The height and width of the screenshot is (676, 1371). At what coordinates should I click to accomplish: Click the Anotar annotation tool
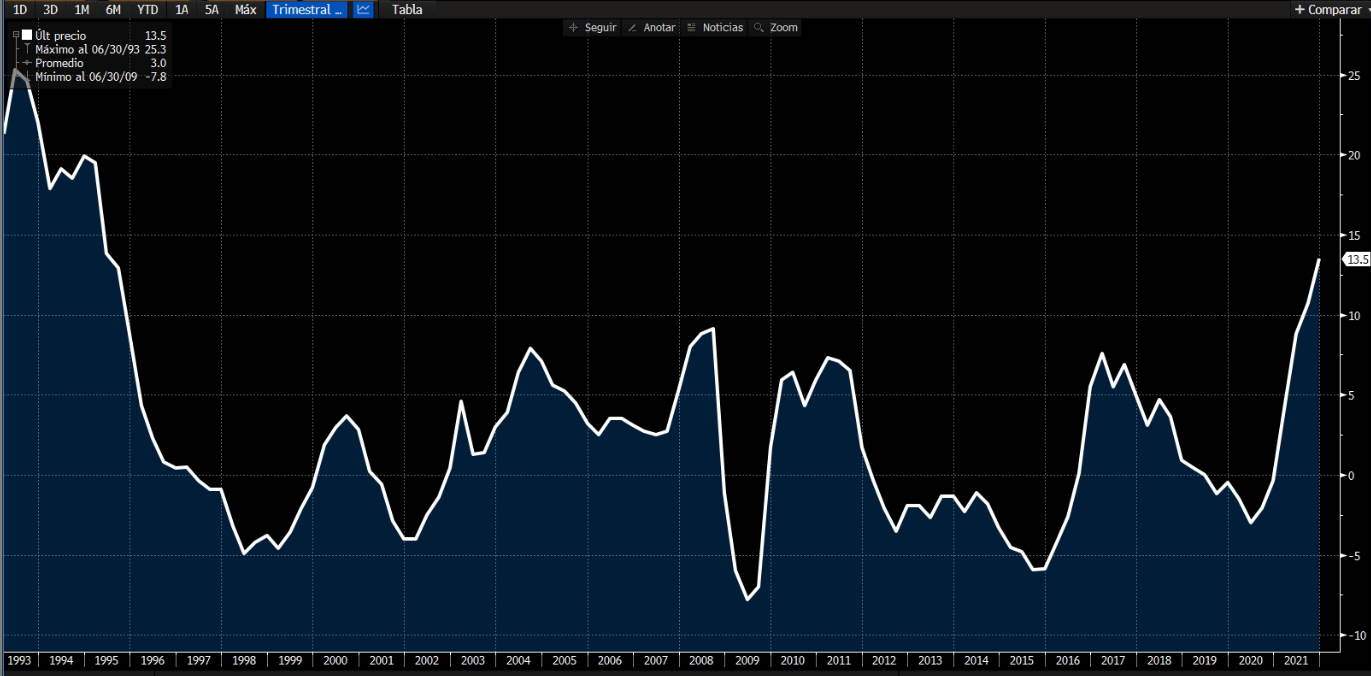click(651, 27)
